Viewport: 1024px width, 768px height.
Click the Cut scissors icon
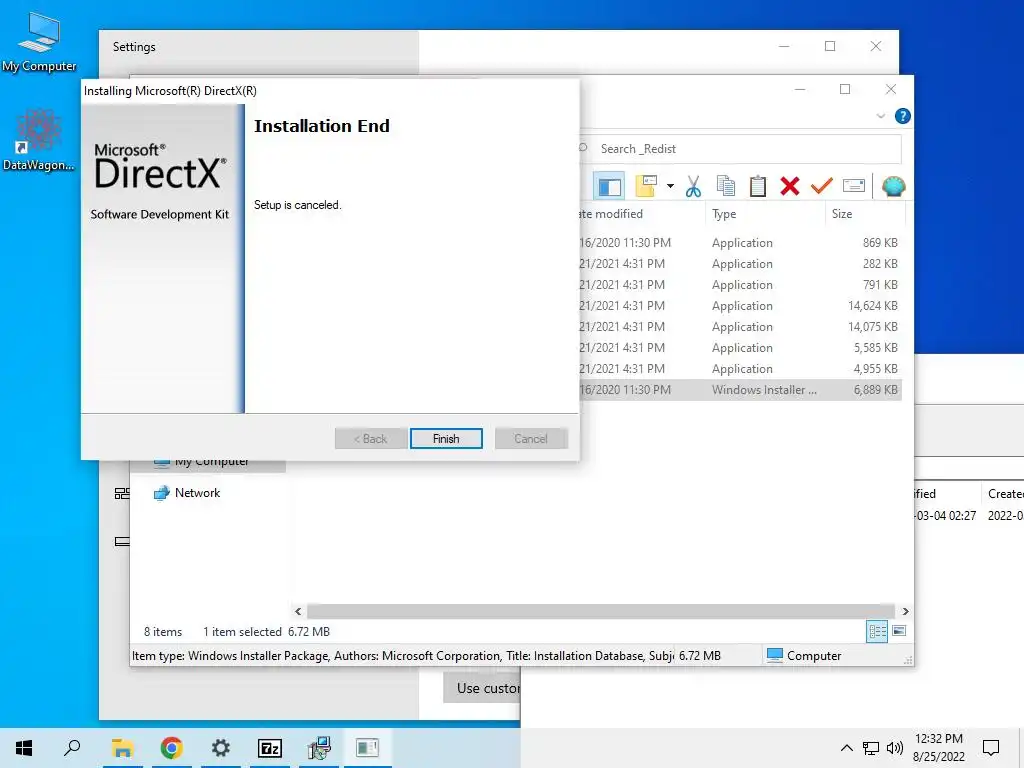click(693, 187)
